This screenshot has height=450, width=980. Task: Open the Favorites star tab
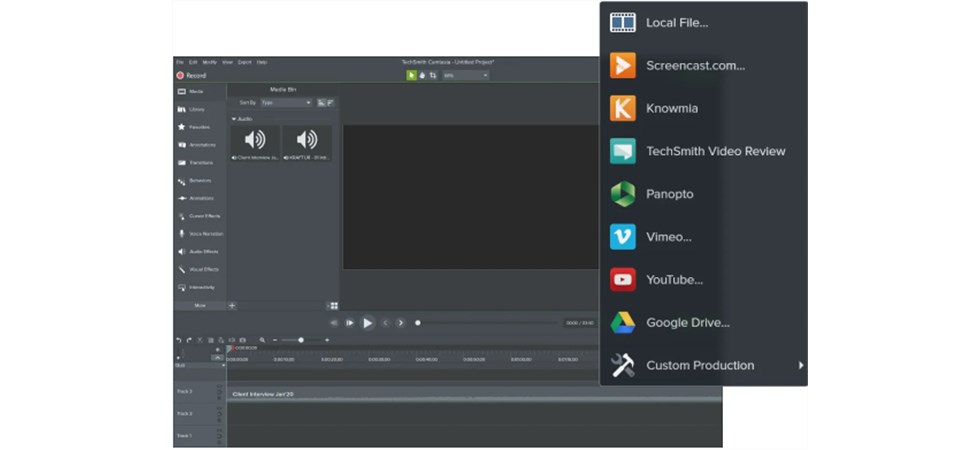[200, 127]
